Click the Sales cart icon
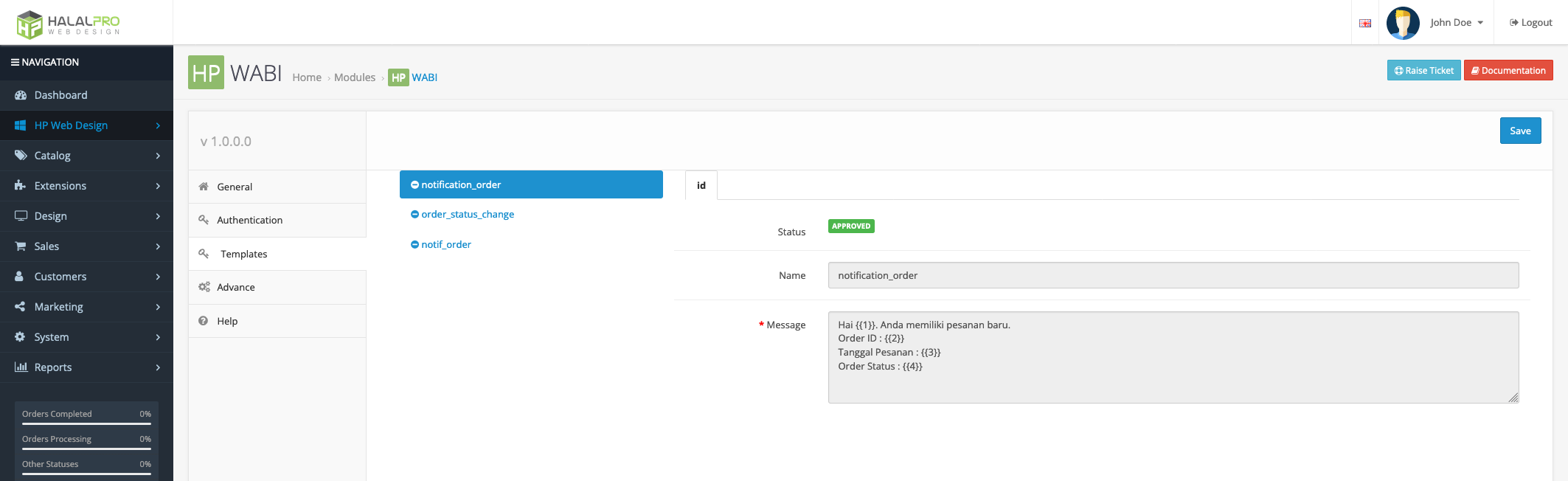Viewport: 1568px width, 481px height. [21, 246]
